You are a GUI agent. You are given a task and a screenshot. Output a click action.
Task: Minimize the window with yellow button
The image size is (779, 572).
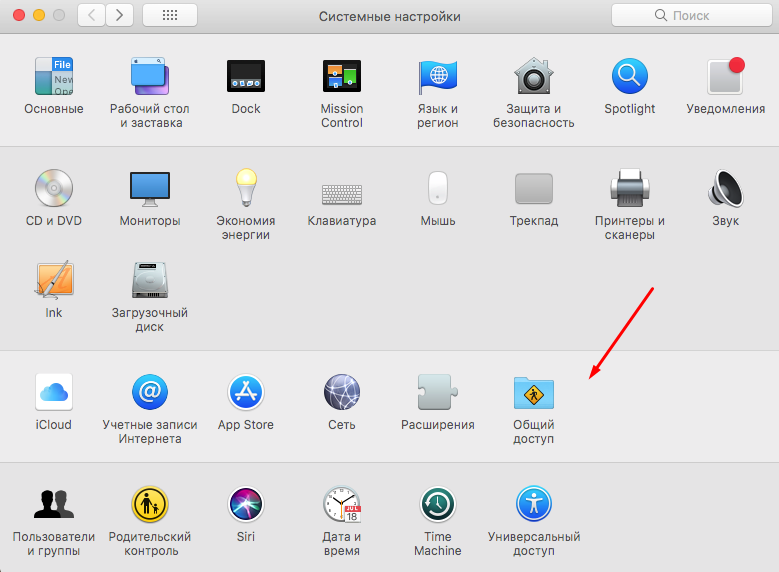39,15
